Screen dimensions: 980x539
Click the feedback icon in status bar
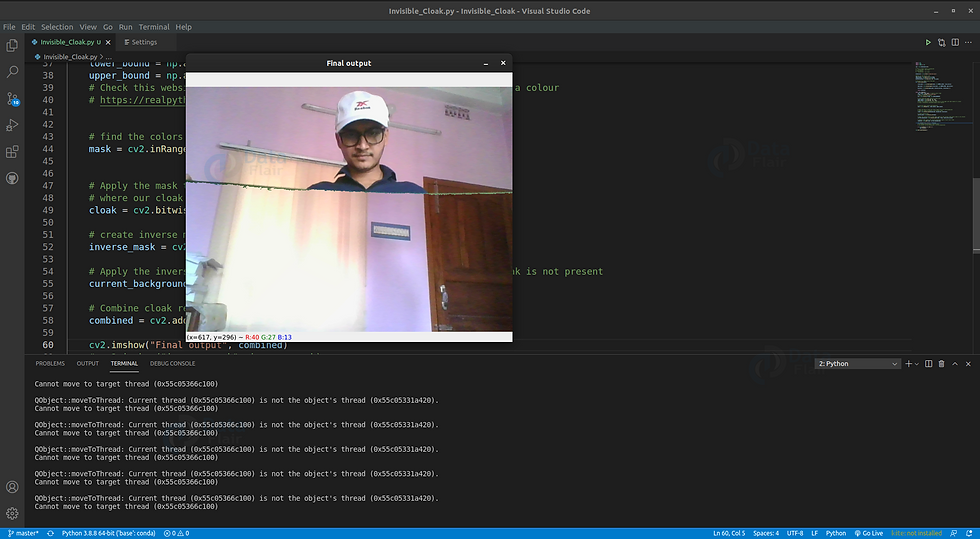pos(954,533)
